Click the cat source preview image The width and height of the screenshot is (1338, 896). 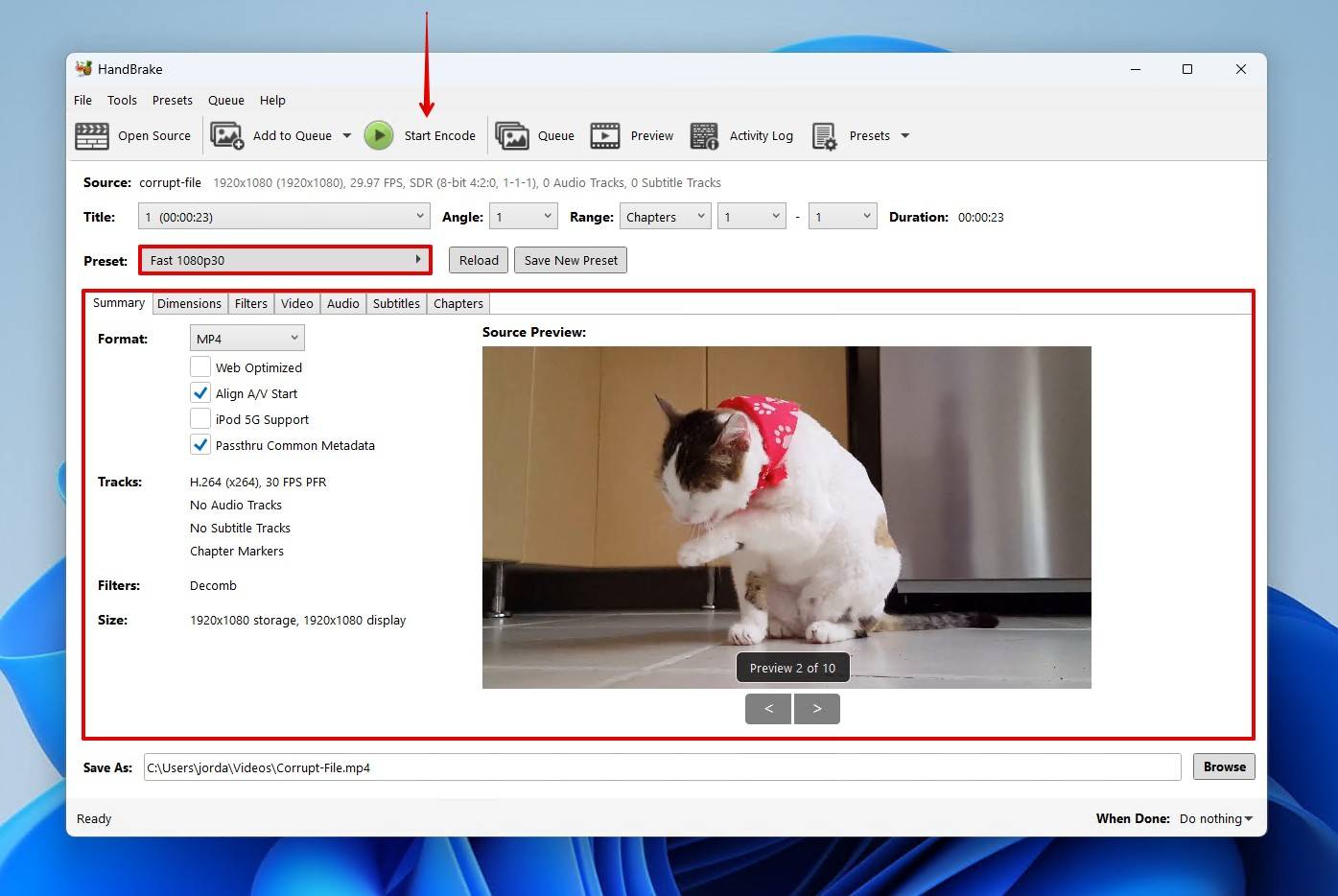point(786,517)
